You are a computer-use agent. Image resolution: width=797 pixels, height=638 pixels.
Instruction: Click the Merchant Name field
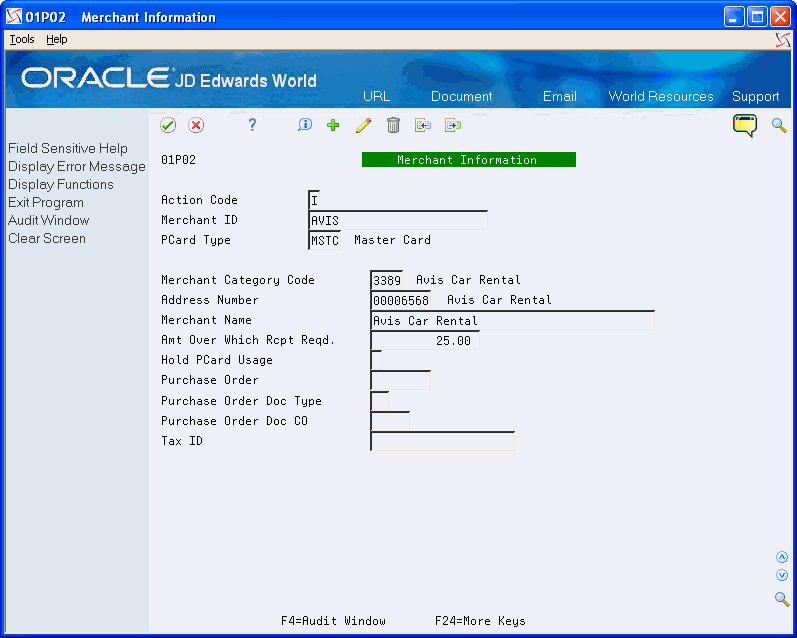click(x=512, y=320)
